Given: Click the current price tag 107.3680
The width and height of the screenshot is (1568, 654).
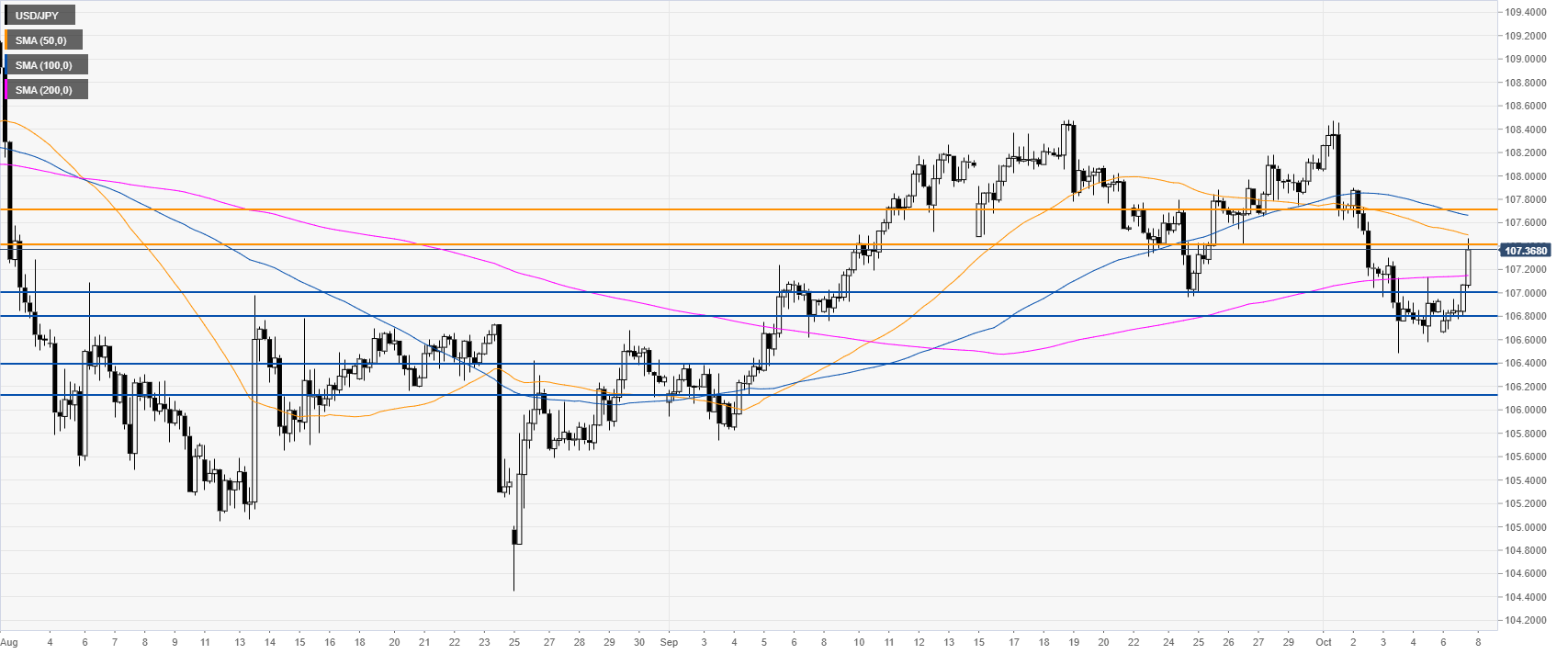Looking at the screenshot, I should [1525, 251].
